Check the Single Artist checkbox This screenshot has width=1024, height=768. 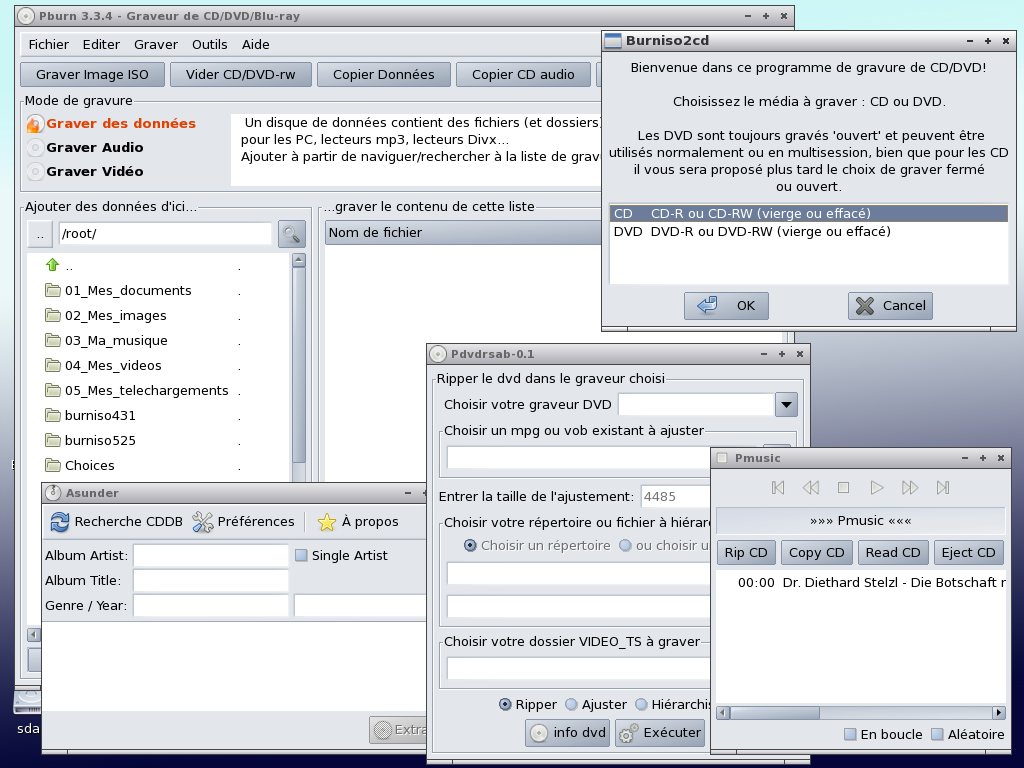point(301,555)
